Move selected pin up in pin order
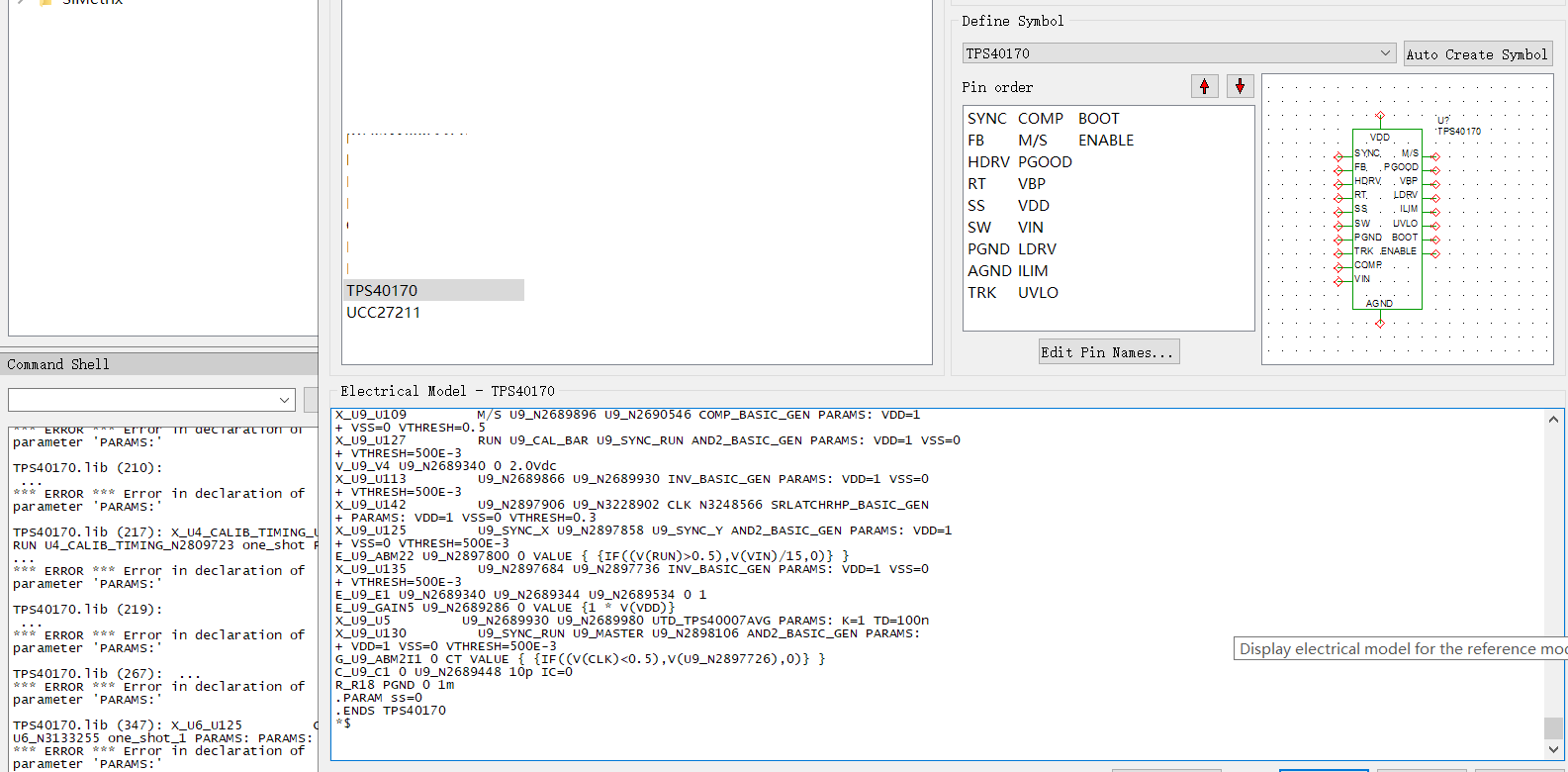 1204,86
